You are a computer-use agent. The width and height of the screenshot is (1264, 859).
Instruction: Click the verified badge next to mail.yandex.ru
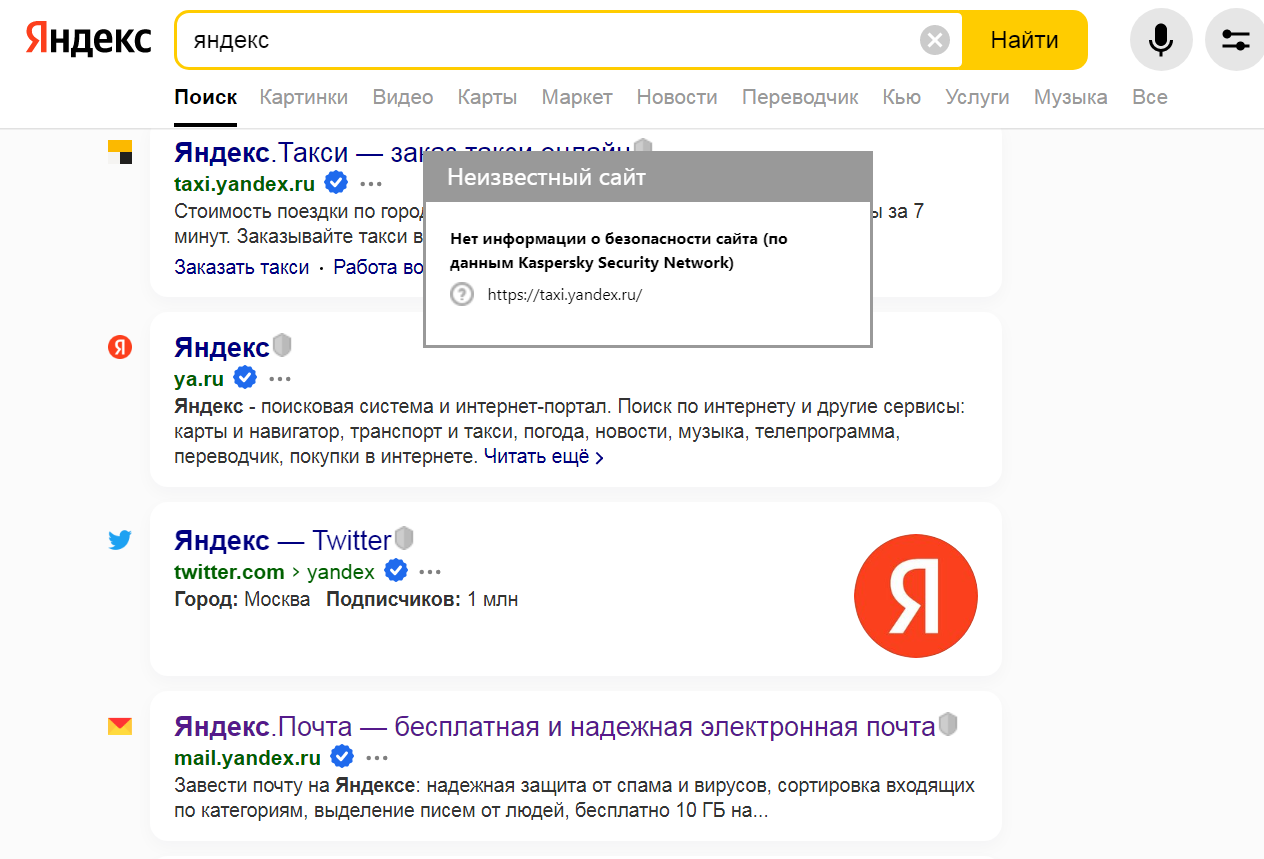[342, 756]
